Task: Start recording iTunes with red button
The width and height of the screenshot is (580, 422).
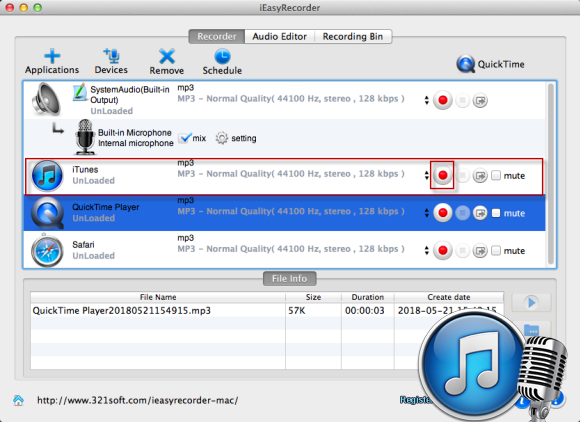Action: tap(443, 175)
